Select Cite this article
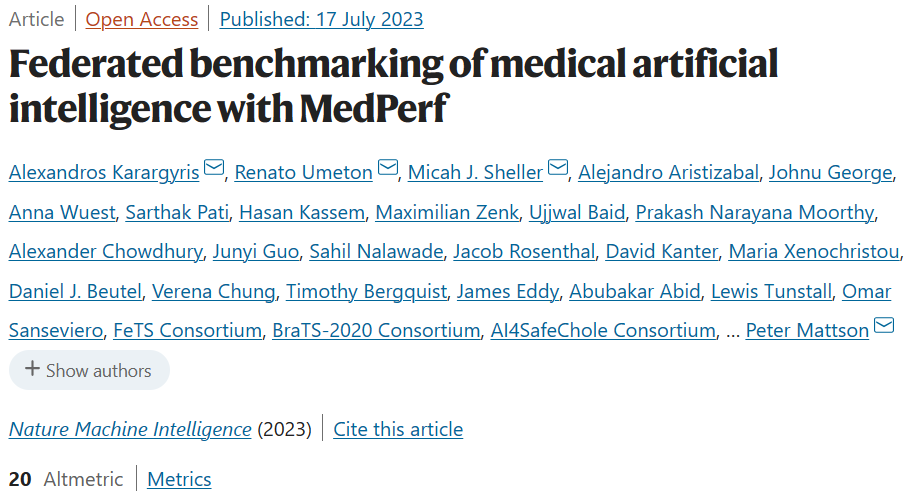The height and width of the screenshot is (495, 907). [398, 429]
